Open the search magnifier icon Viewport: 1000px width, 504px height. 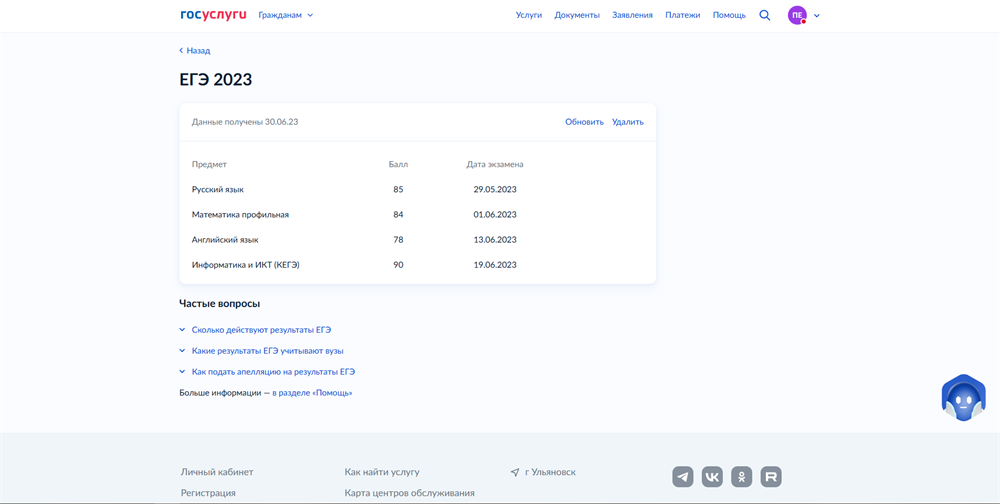point(765,15)
